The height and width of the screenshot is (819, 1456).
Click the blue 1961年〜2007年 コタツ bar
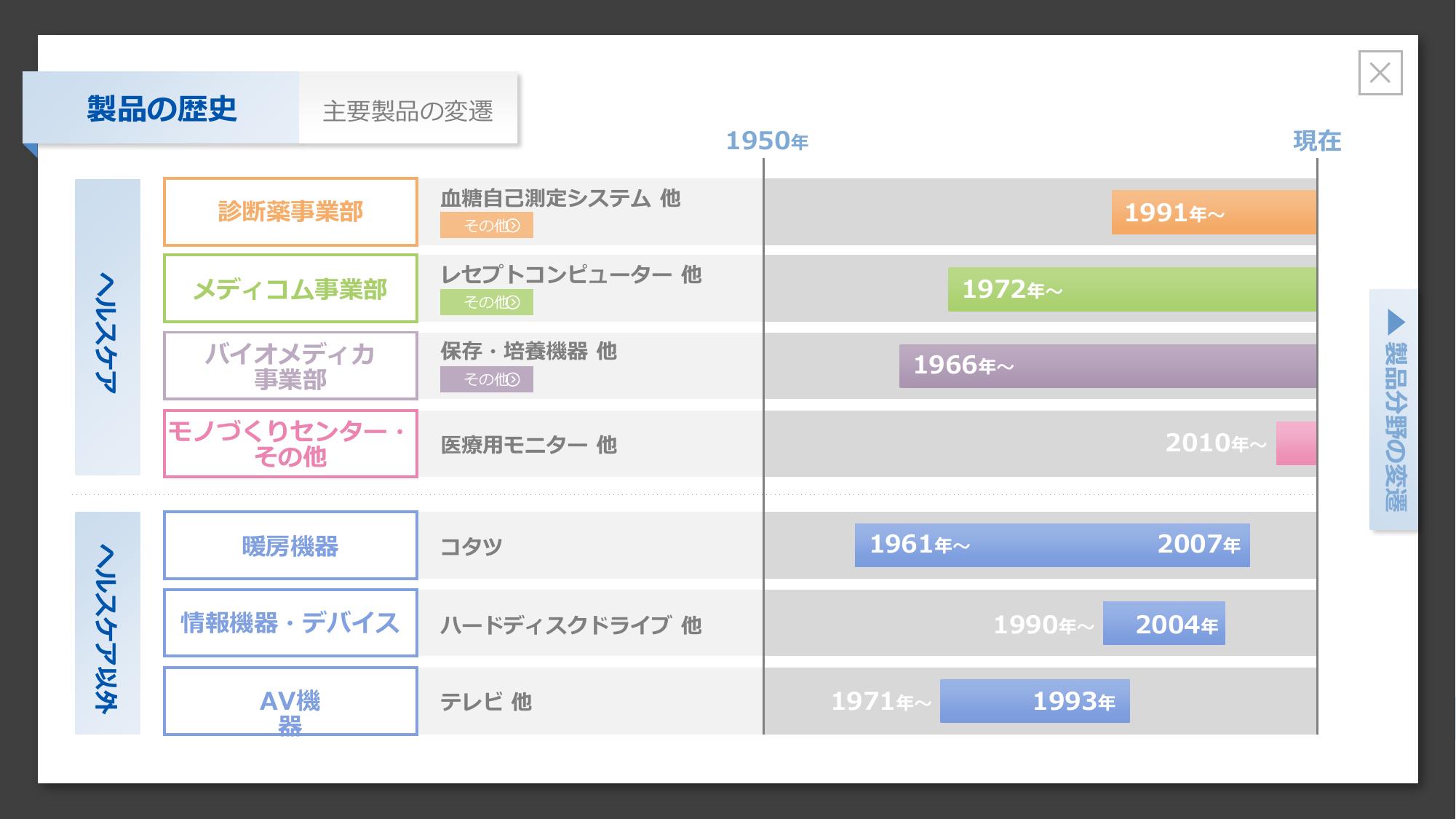coord(1051,545)
